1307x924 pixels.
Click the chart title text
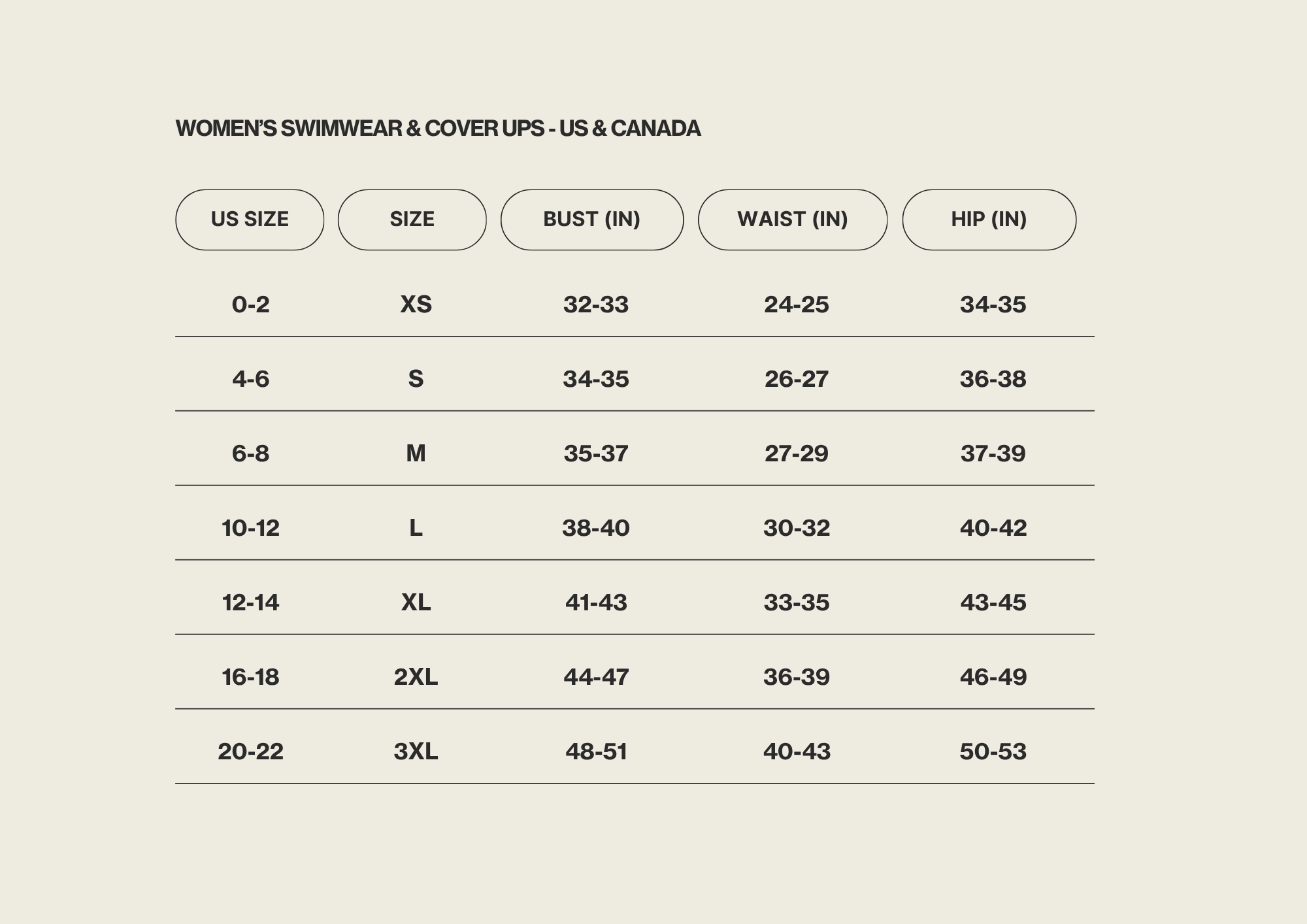[438, 129]
